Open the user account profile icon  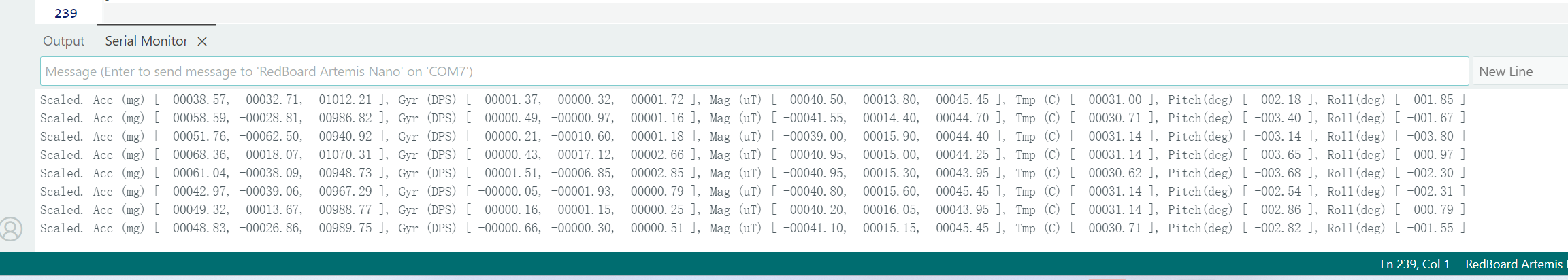11,229
